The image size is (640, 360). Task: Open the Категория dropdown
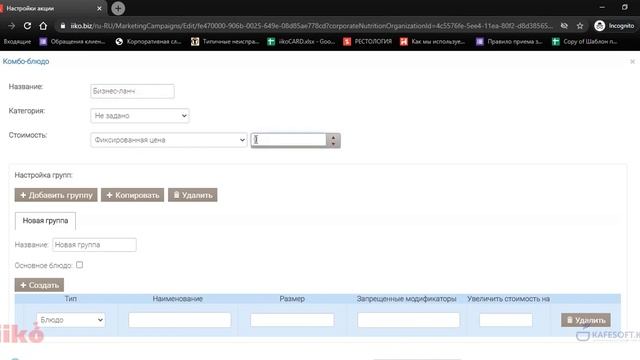coord(140,116)
